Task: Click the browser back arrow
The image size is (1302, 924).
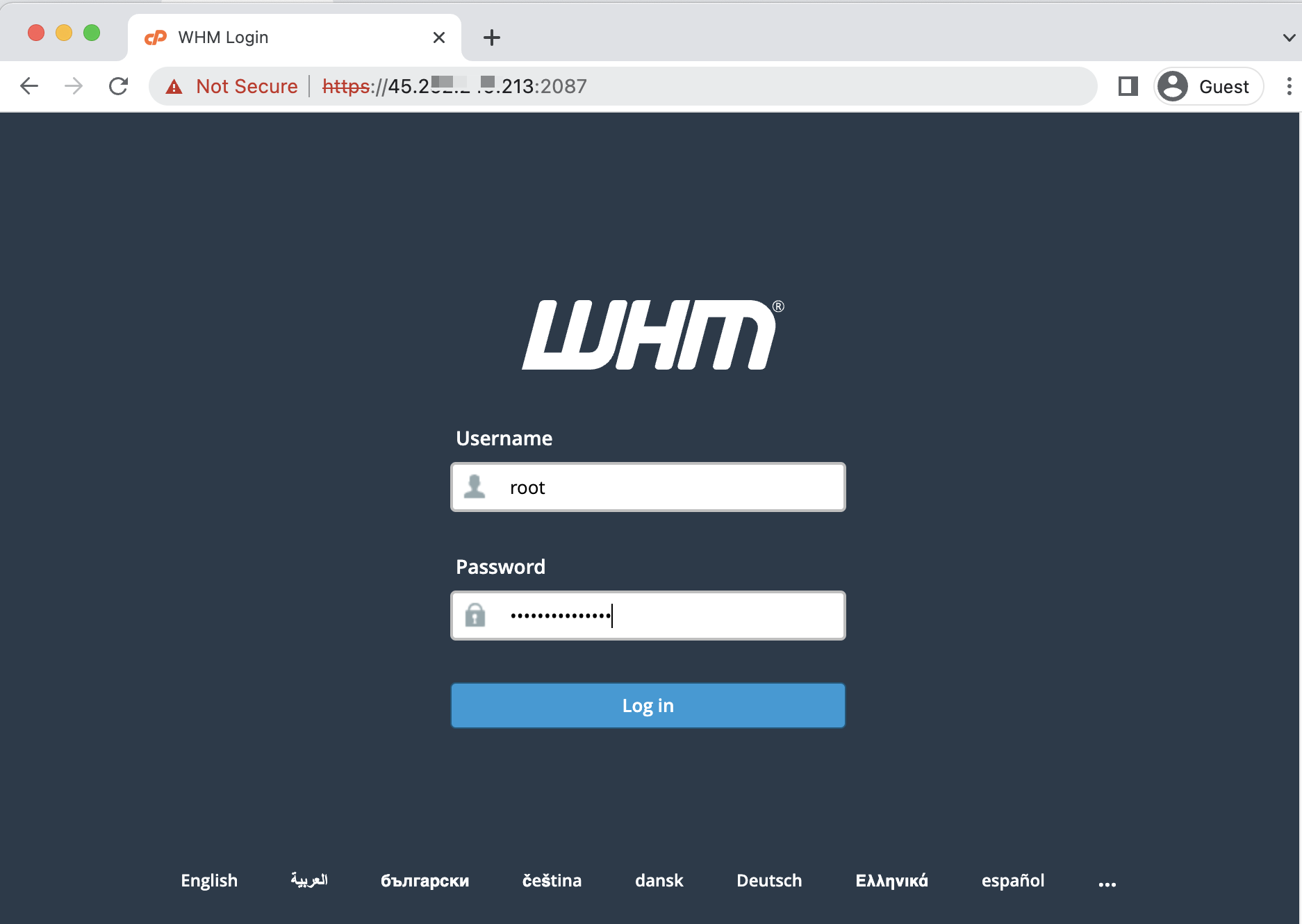Action: (x=29, y=86)
